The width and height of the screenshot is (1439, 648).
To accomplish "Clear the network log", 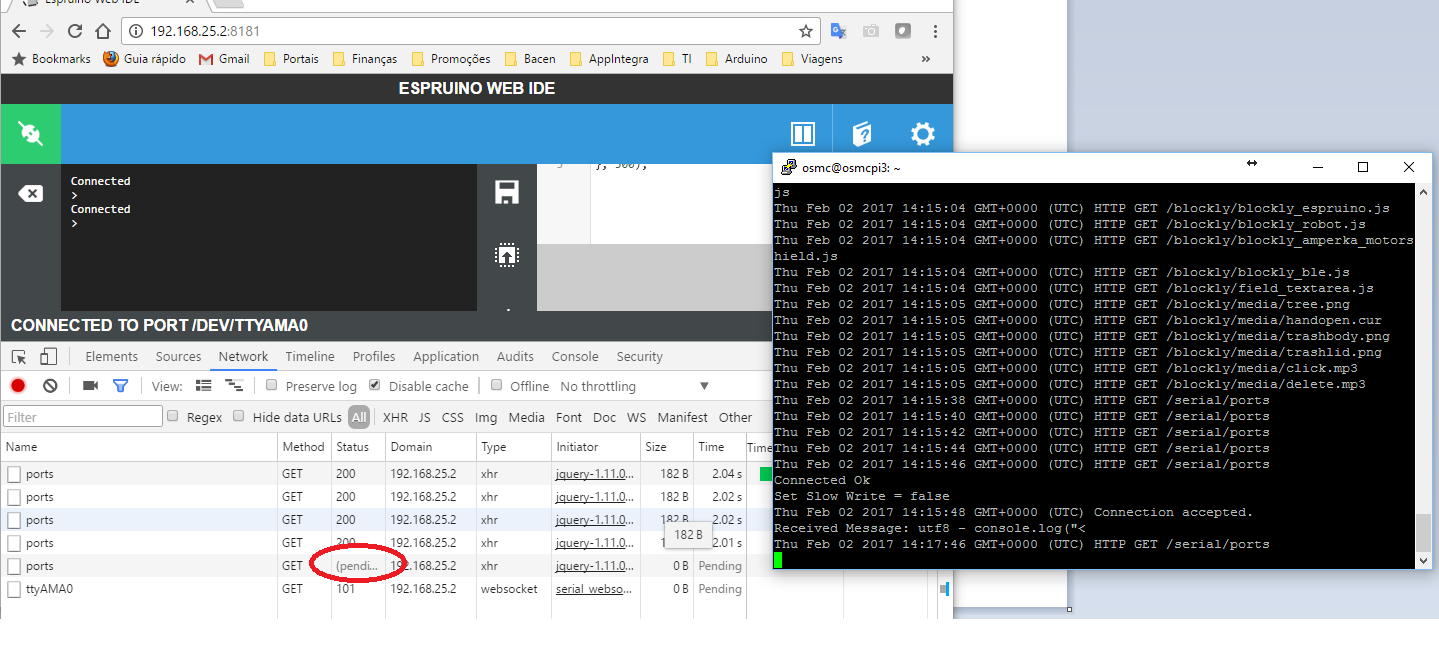I will [50, 386].
